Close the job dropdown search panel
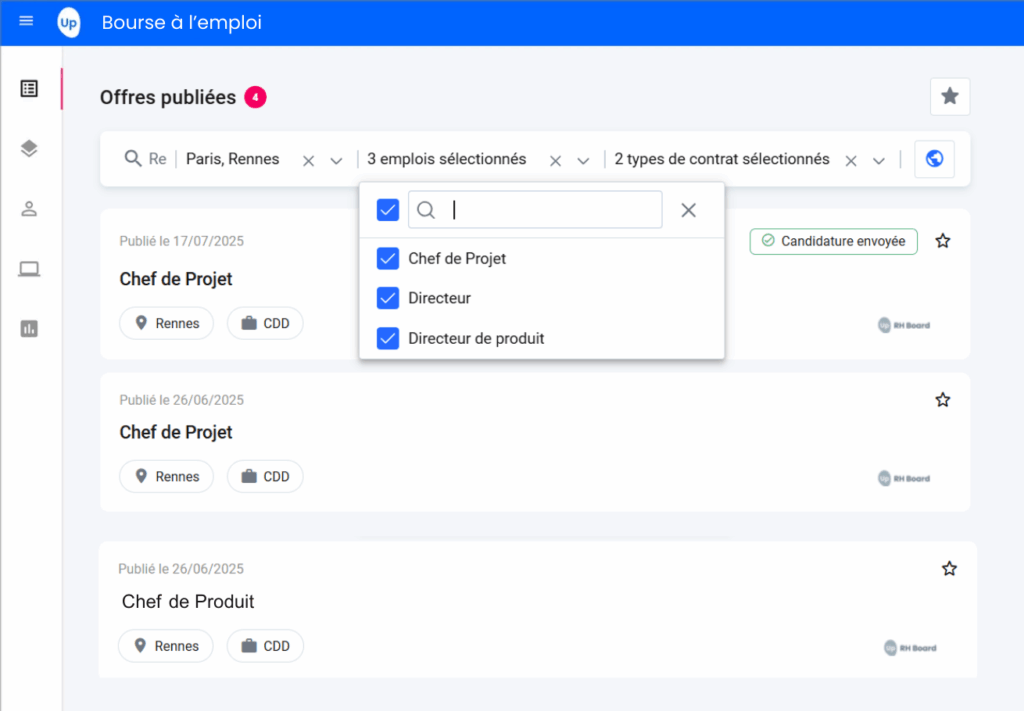This screenshot has height=711, width=1024. (688, 210)
